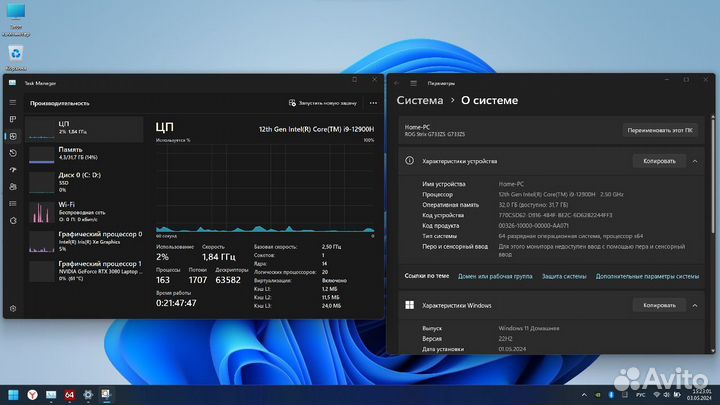Open Task Manager hamburger navigation menu
Viewport: 720px width, 405px height.
coord(13,102)
